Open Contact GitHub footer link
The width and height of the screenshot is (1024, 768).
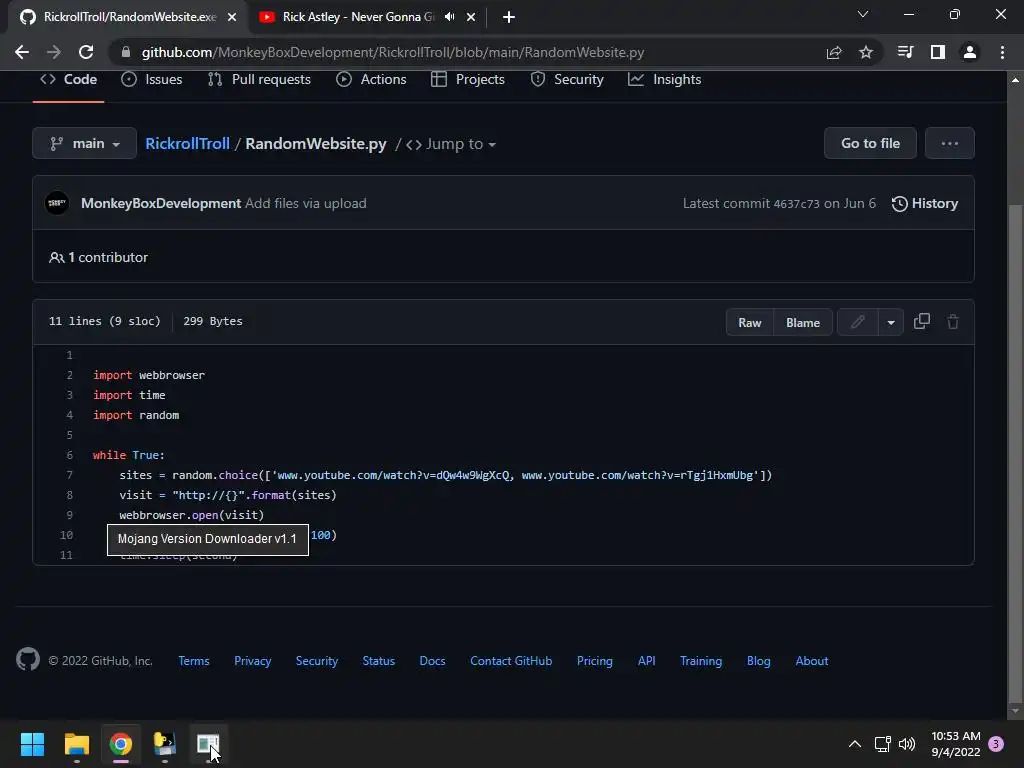[511, 661]
